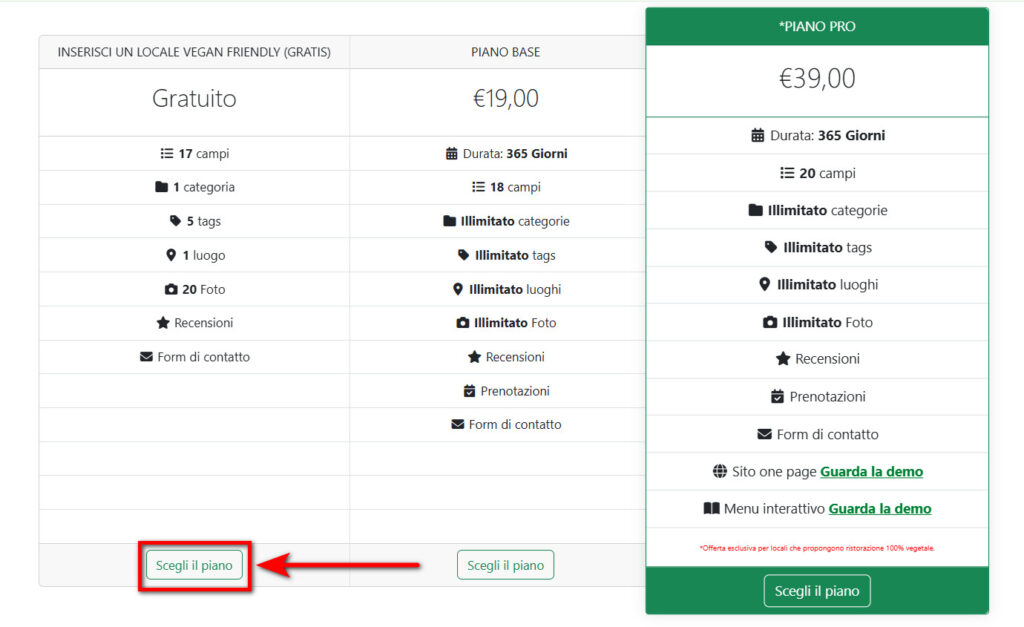Open the Sito one page demo link
The image size is (1024, 627).
click(871, 471)
